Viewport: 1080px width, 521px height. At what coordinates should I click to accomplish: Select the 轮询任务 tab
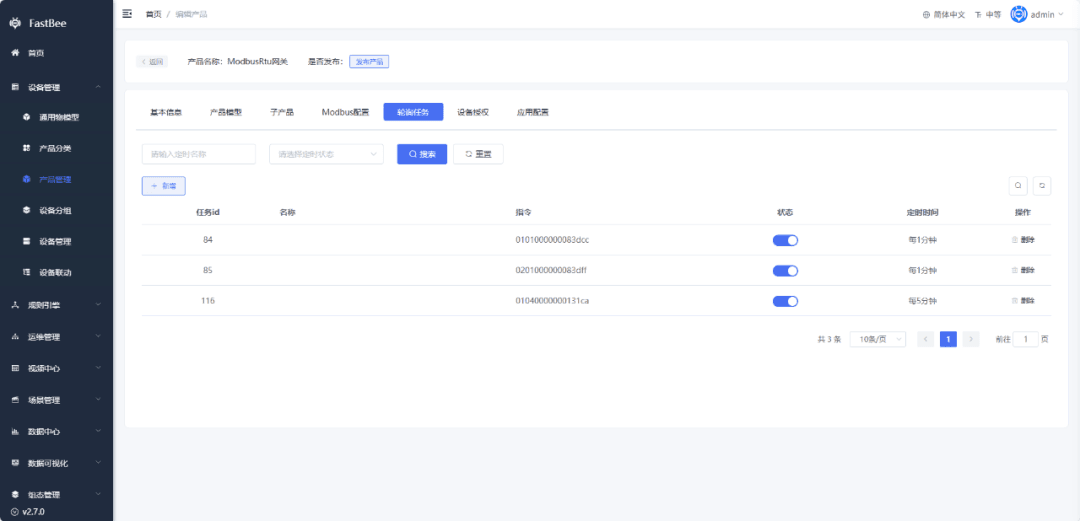tap(413, 112)
